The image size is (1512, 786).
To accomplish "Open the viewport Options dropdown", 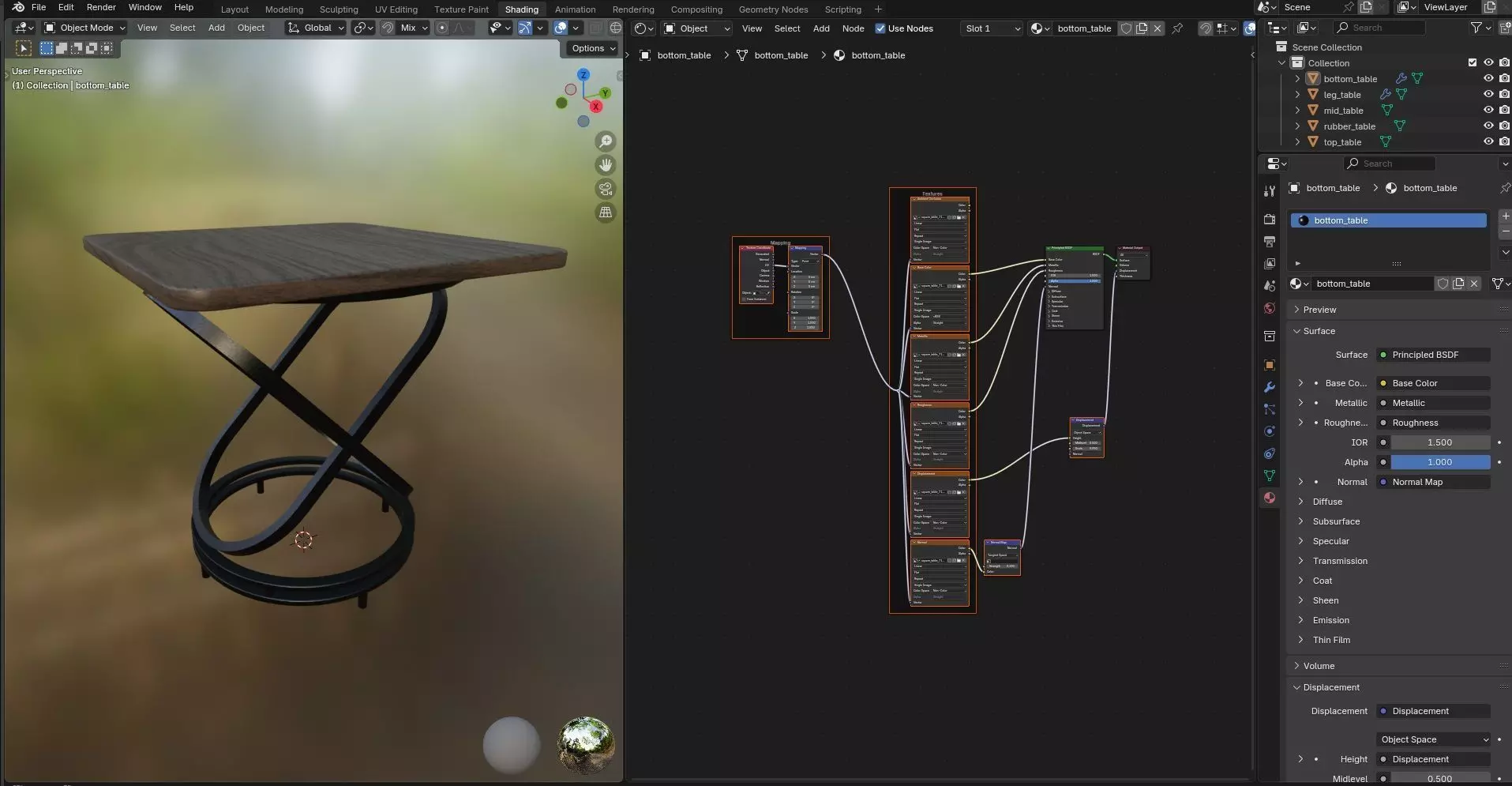I will (594, 48).
